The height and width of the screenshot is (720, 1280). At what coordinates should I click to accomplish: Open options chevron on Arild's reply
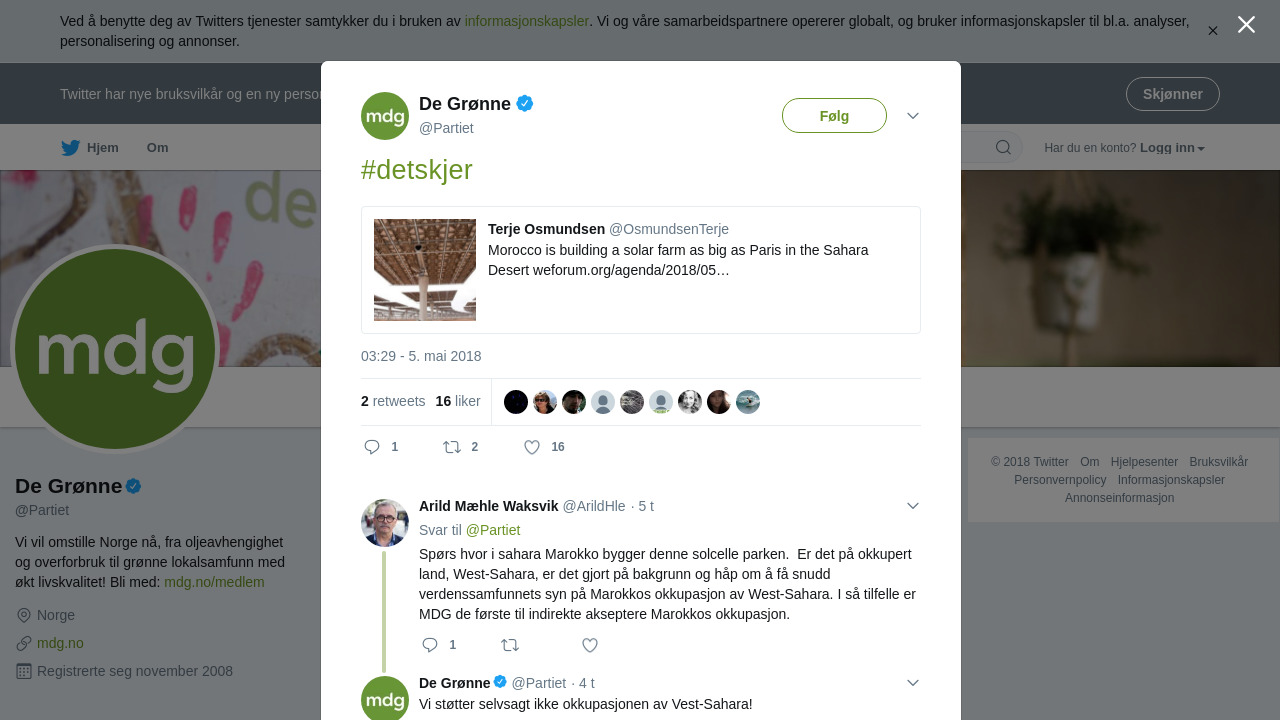tap(913, 506)
